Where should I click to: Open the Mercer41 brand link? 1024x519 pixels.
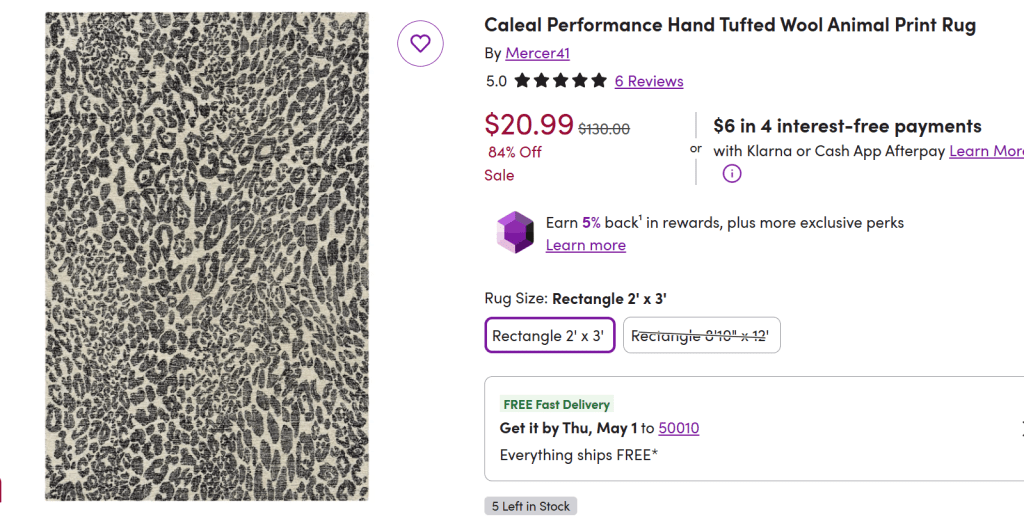[x=537, y=53]
